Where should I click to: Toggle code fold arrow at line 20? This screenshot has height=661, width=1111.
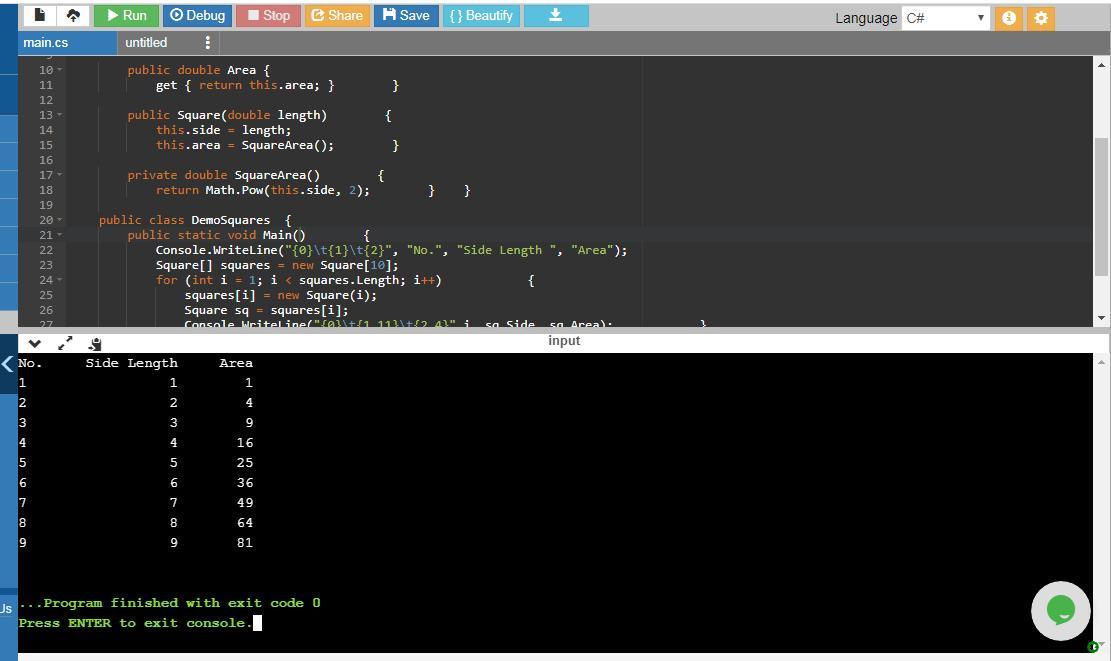click(x=60, y=220)
